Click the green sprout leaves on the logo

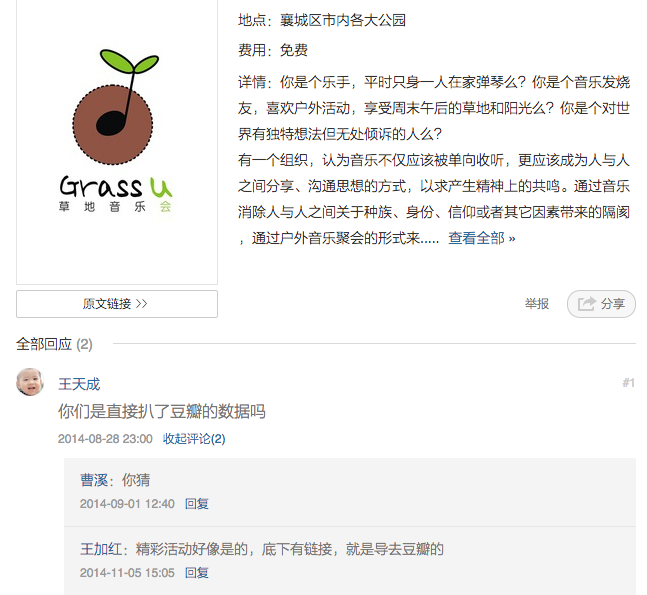pos(129,61)
